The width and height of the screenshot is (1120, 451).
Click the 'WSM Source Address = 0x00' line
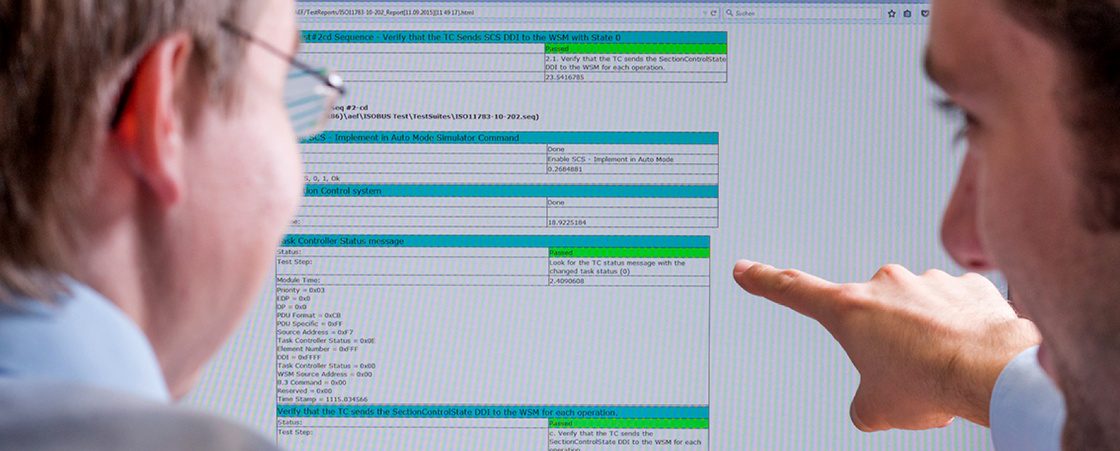[324, 374]
